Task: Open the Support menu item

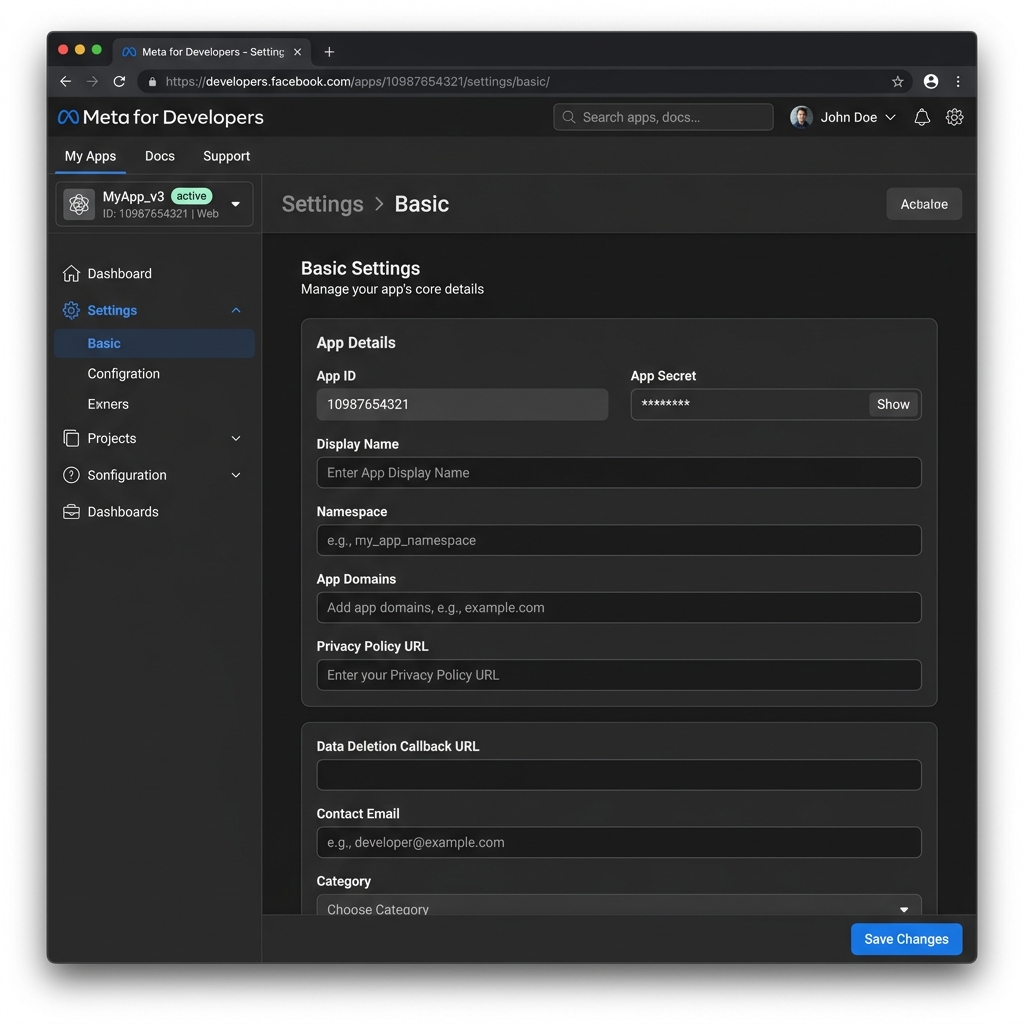Action: [x=226, y=156]
